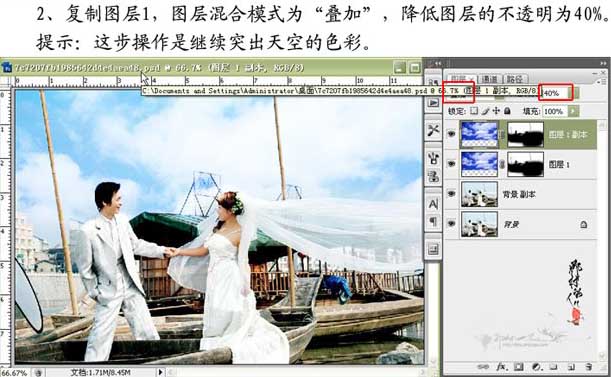Toggle lock image pixels brush icon
611x377 pixels.
[485, 111]
